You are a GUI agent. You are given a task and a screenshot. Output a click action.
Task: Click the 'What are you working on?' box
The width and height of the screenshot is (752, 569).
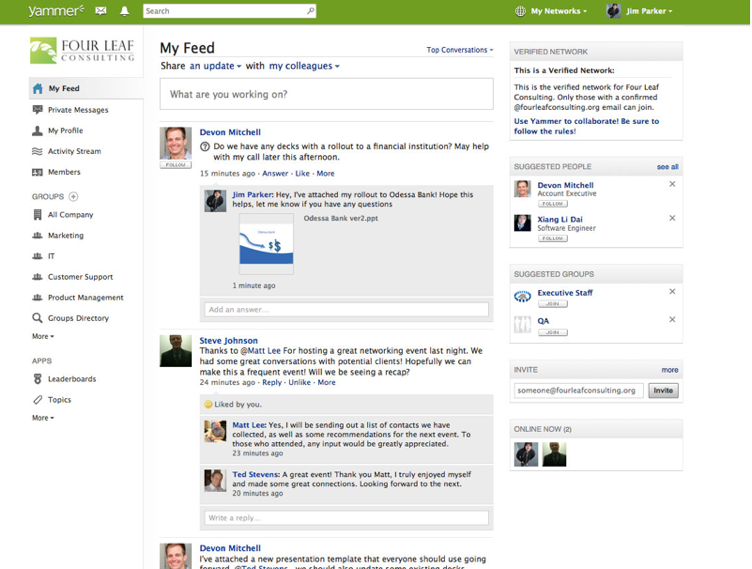point(326,94)
